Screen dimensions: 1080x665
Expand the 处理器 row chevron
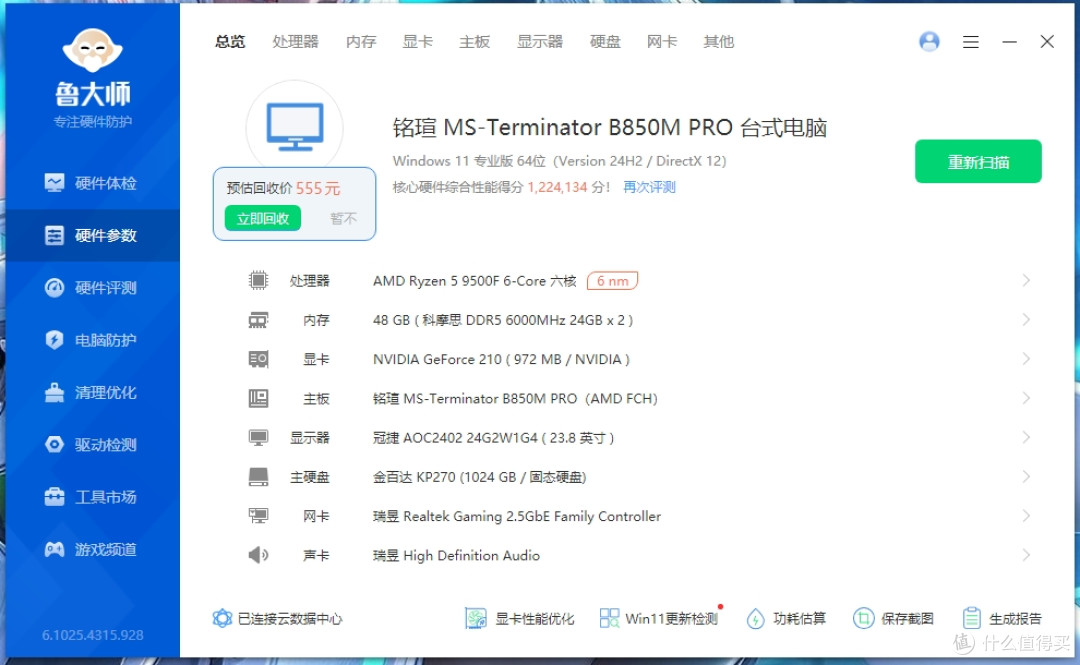coord(1026,280)
